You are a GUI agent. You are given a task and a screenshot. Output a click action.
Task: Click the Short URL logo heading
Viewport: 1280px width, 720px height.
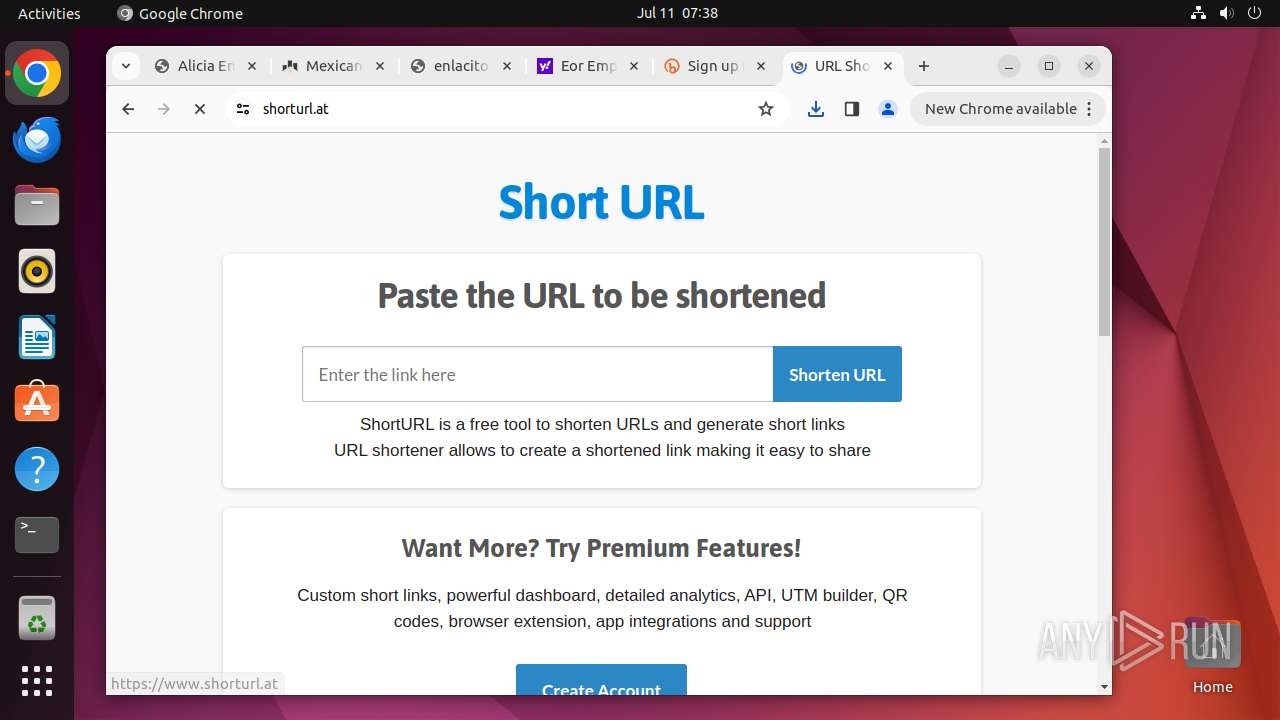(601, 202)
